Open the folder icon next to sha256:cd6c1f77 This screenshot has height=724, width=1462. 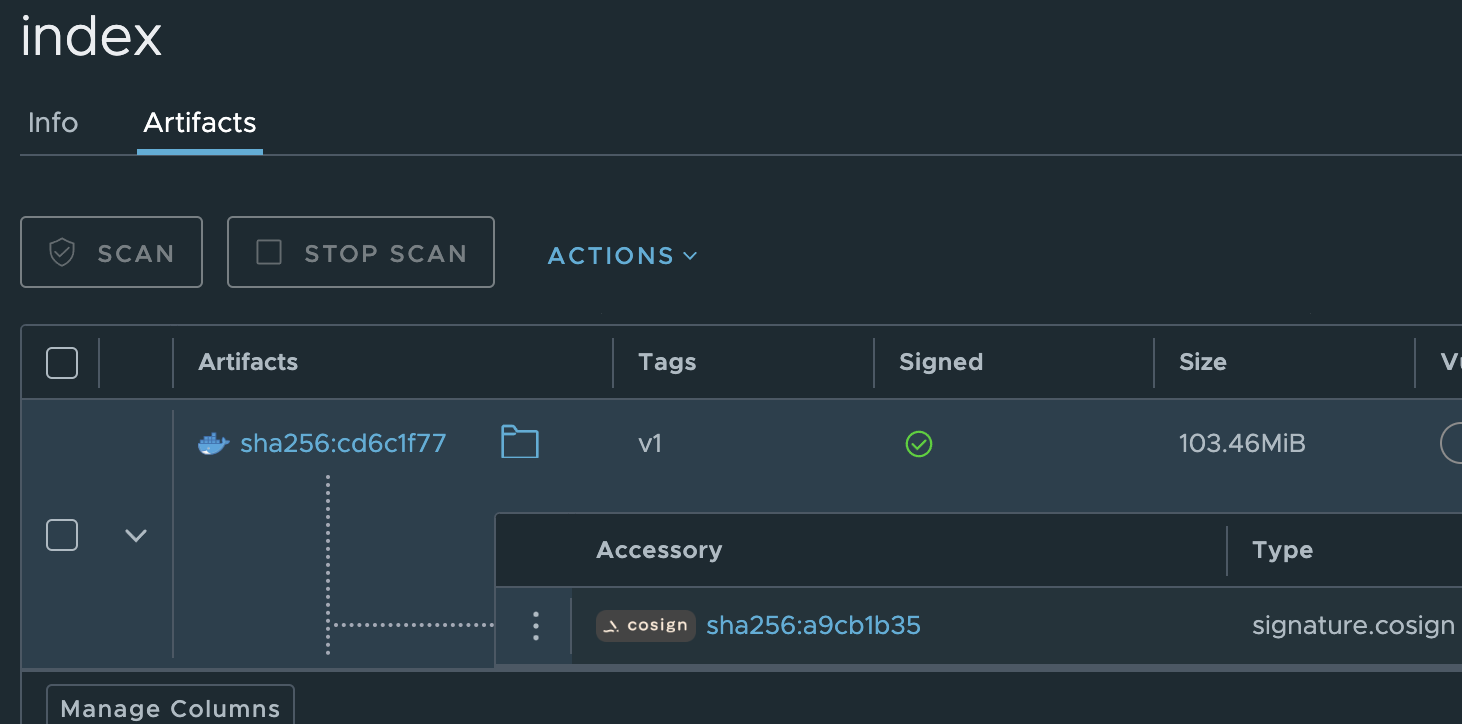519,442
